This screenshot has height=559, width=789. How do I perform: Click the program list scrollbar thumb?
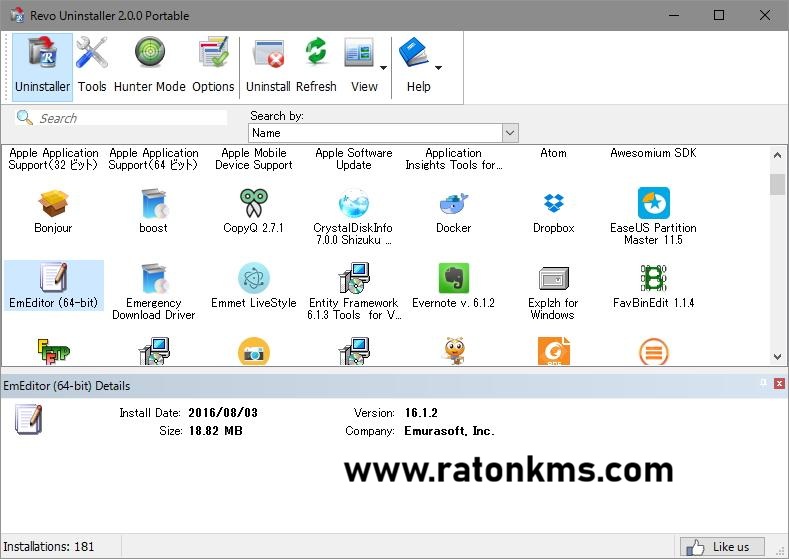[x=777, y=184]
